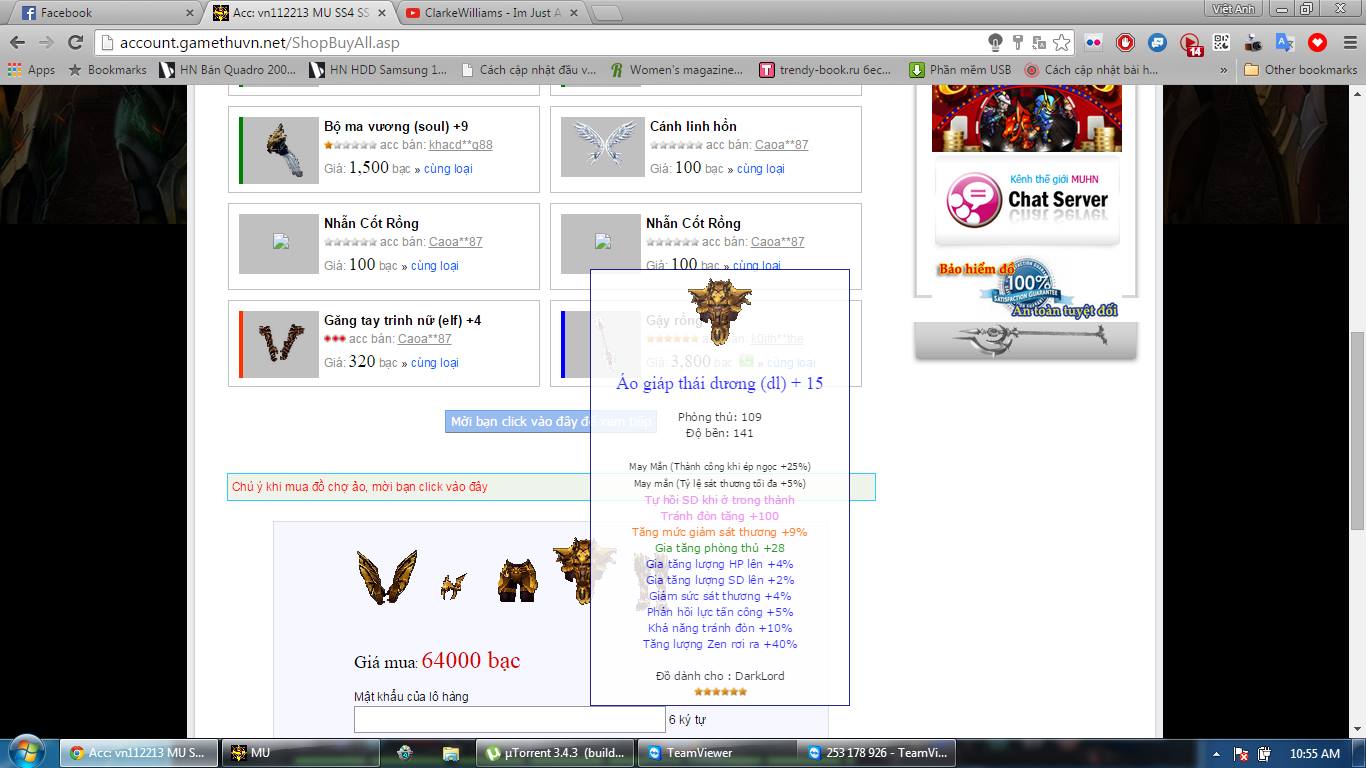Open the Bookmarks star shortcut

click(107, 70)
